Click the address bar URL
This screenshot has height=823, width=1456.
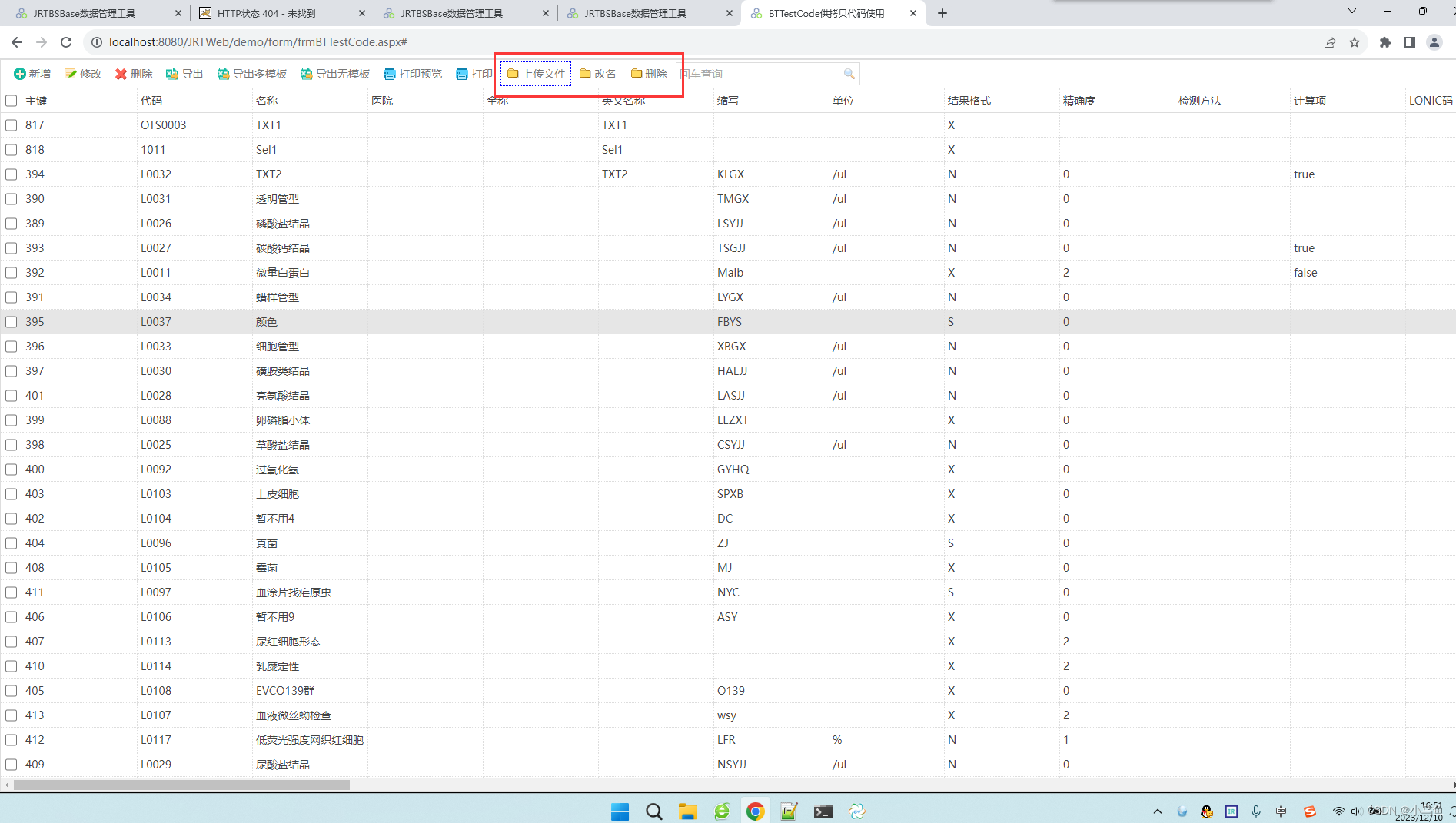point(258,42)
